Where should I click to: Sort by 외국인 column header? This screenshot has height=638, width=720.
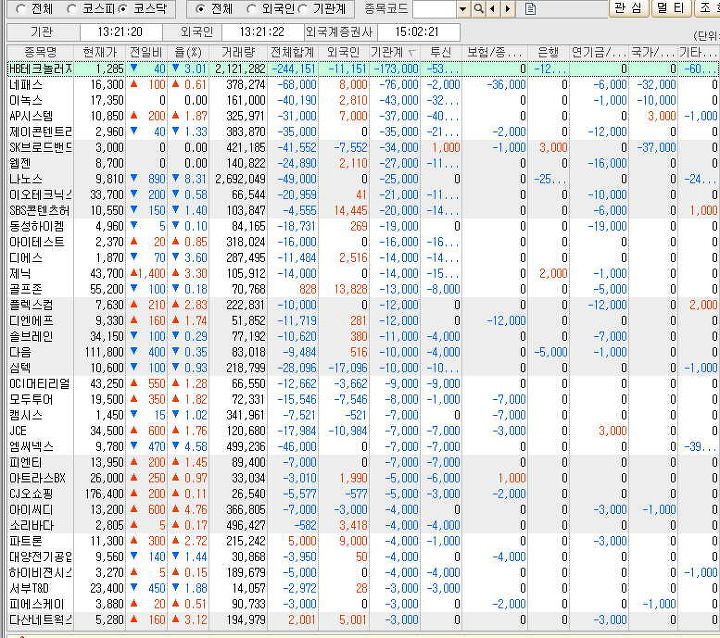(x=344, y=52)
